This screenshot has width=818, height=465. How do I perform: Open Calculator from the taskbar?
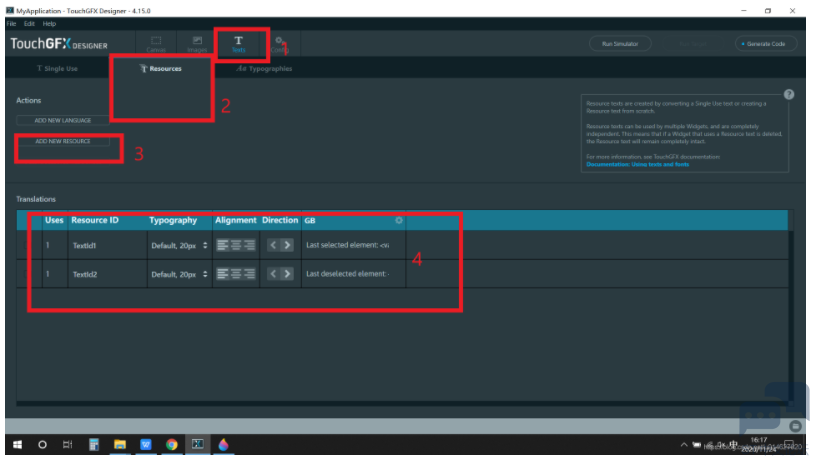(x=94, y=445)
